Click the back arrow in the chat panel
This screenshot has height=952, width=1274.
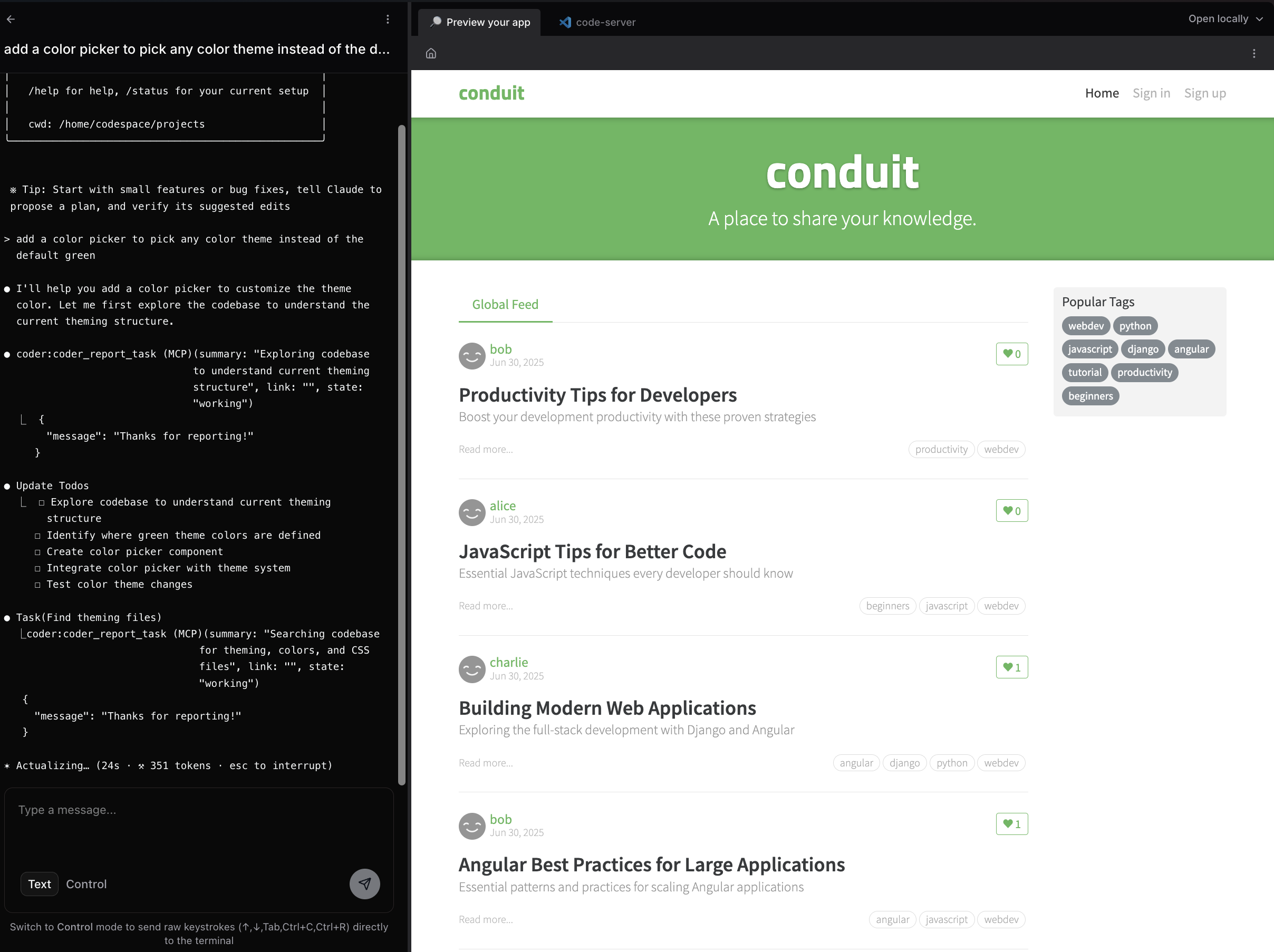pyautogui.click(x=12, y=19)
